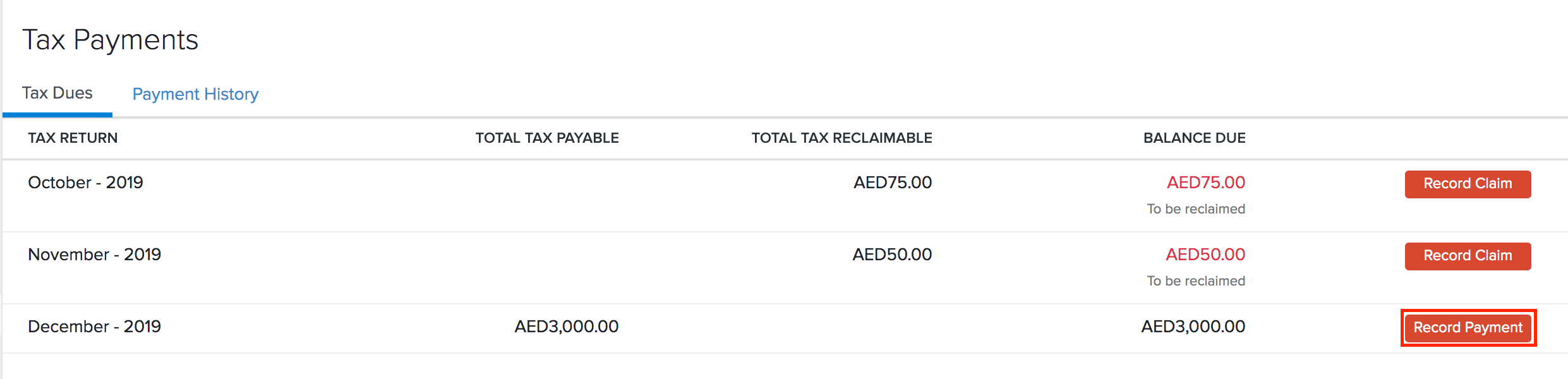
Task: Open the November - 2019 tax return
Action: 95,255
